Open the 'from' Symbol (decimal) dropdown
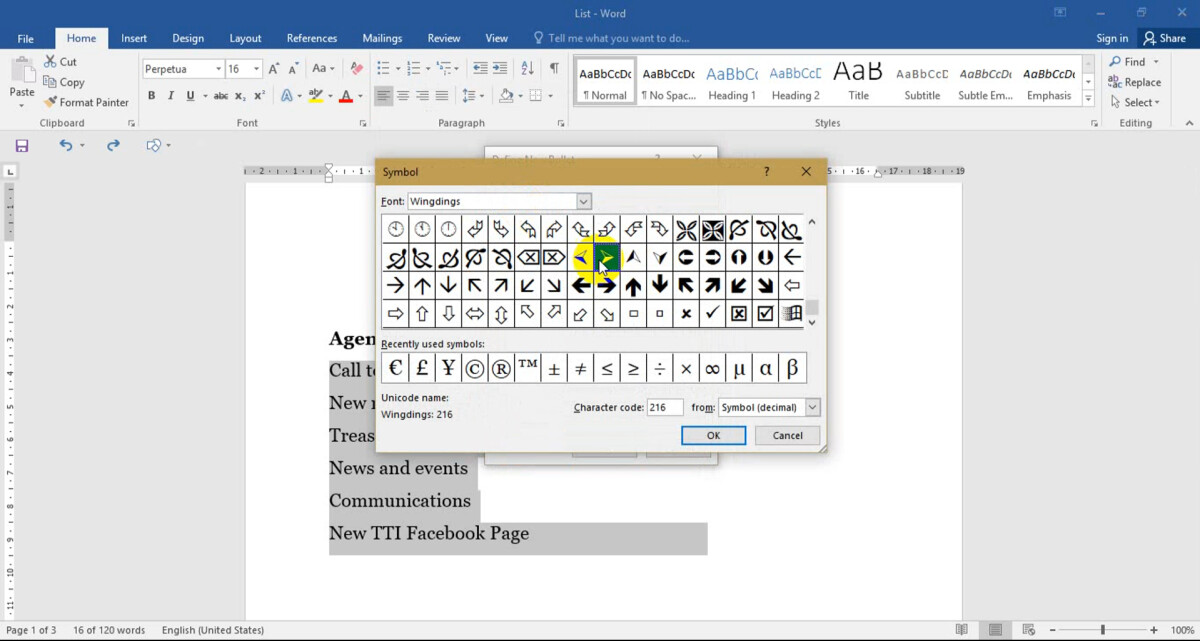The height and width of the screenshot is (641, 1200). pyautogui.click(x=811, y=407)
